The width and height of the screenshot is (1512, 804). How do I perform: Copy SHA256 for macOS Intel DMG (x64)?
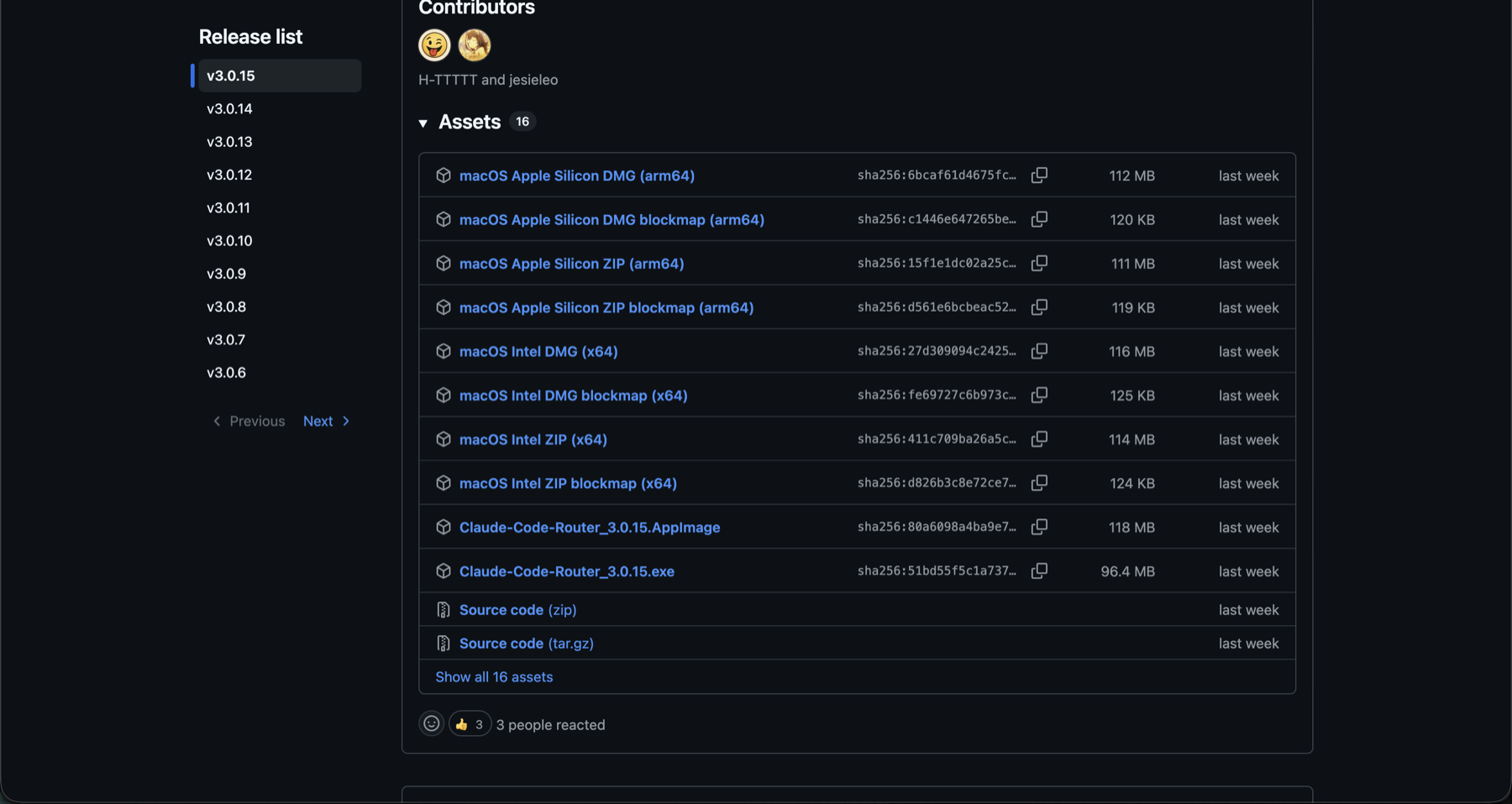[x=1039, y=351]
